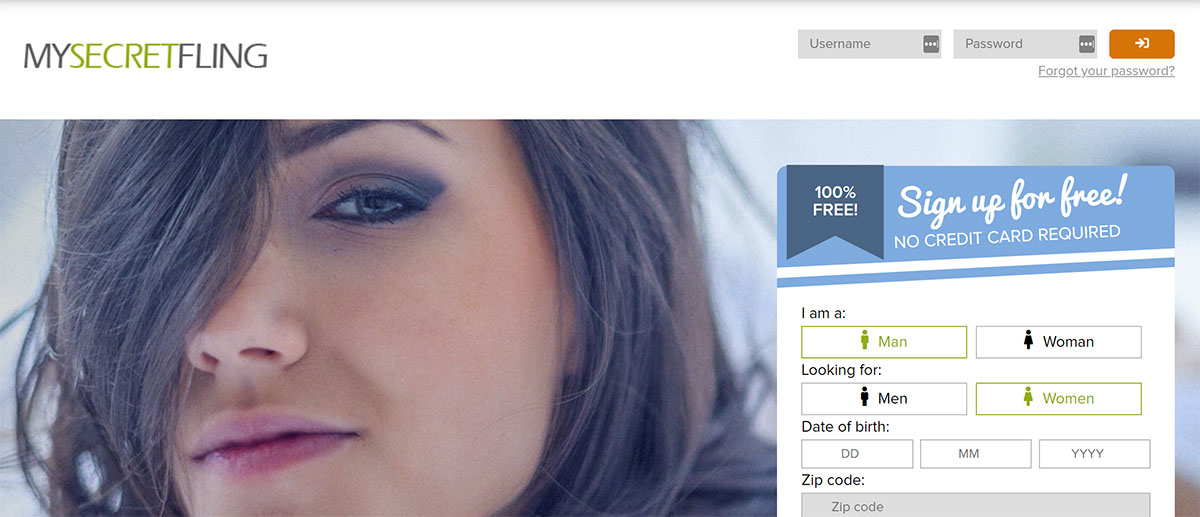
Task: Focus the Password input field
Action: click(1025, 44)
